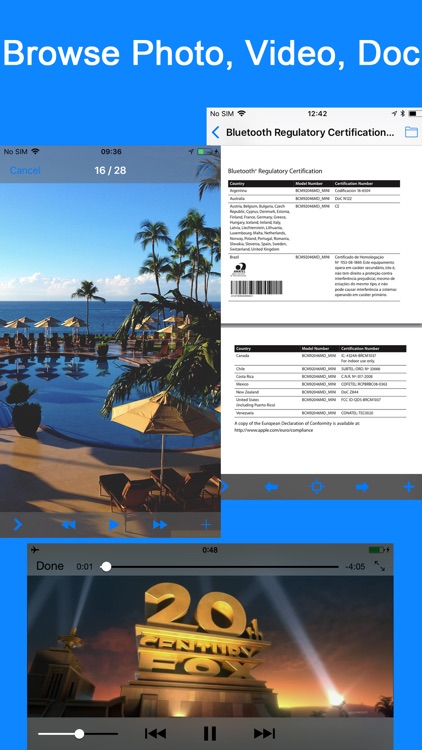Click the video progress scrubber knob
422x750 pixels.
(106, 566)
